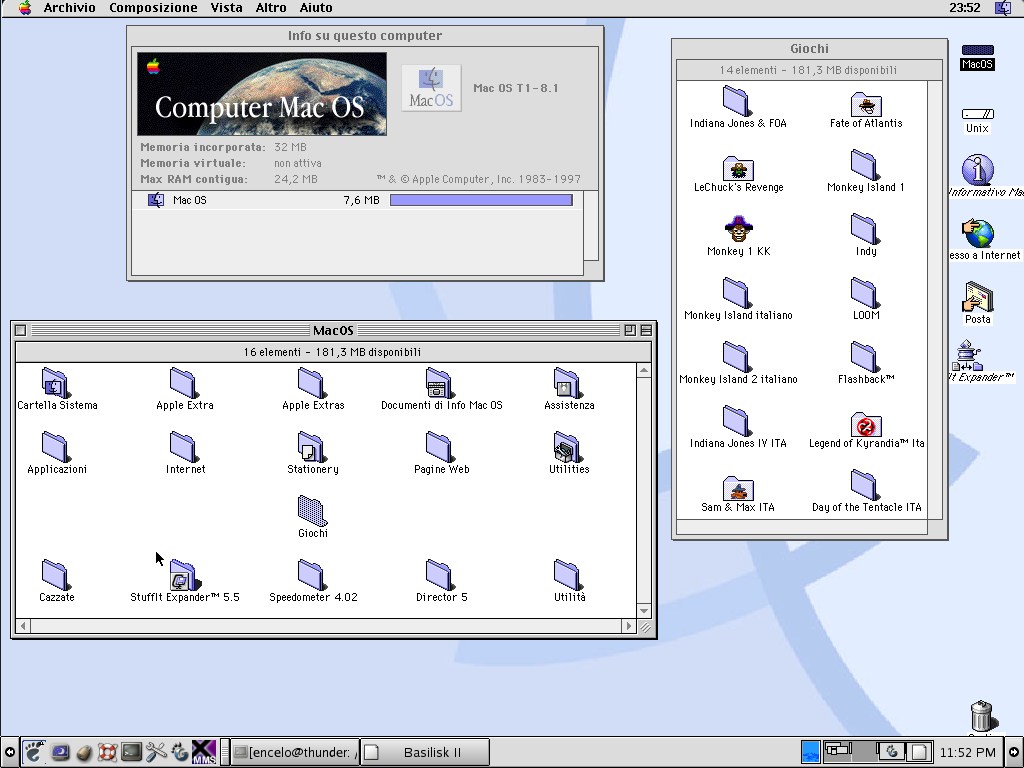Viewport: 1024px width, 768px height.
Task: Select the Assistenza folder
Action: click(569, 390)
